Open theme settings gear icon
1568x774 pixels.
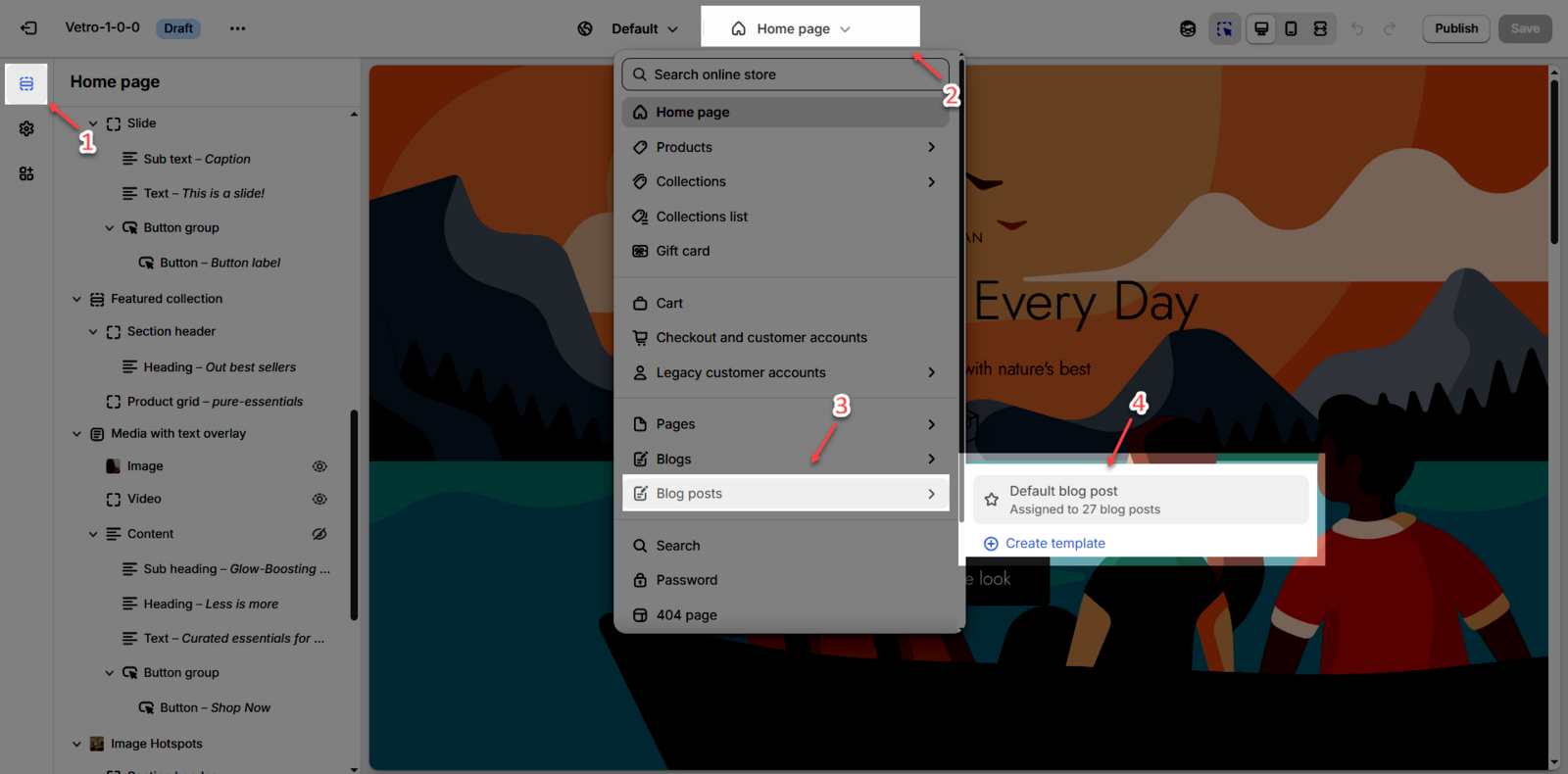coord(26,129)
